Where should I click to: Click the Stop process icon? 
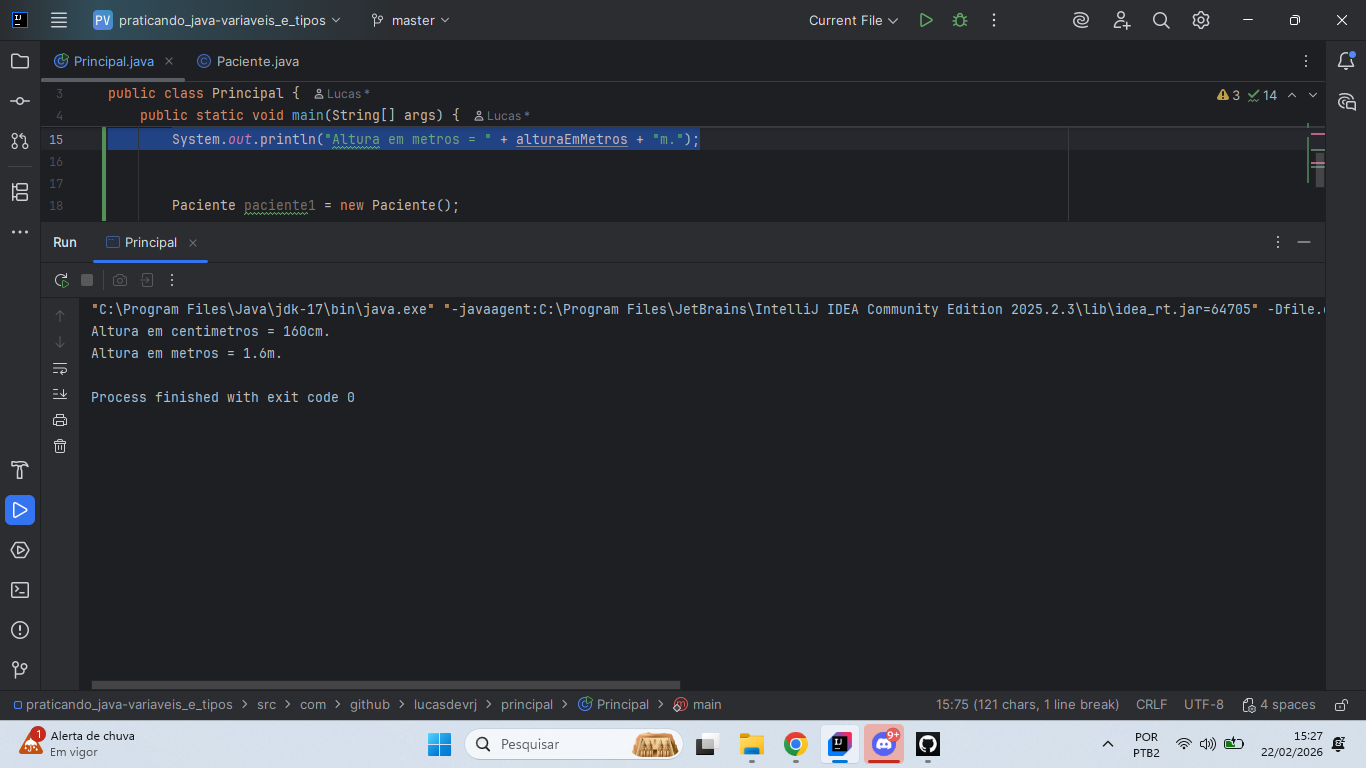point(87,281)
